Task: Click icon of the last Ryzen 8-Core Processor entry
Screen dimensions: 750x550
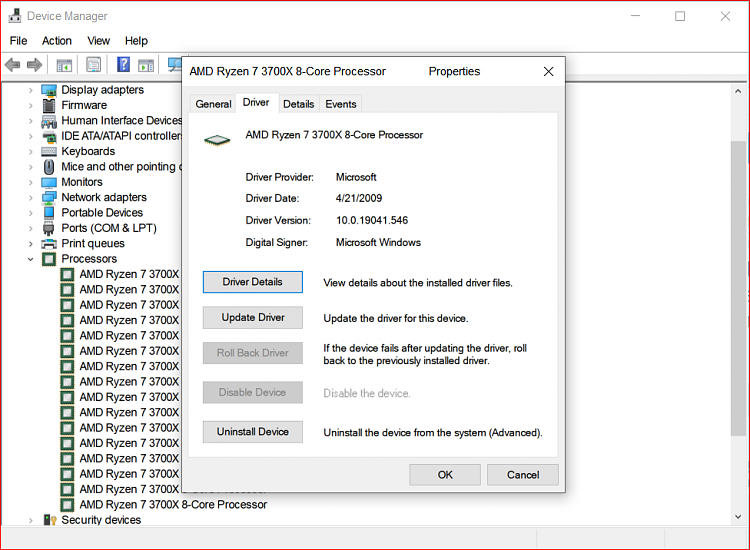Action: coord(67,505)
